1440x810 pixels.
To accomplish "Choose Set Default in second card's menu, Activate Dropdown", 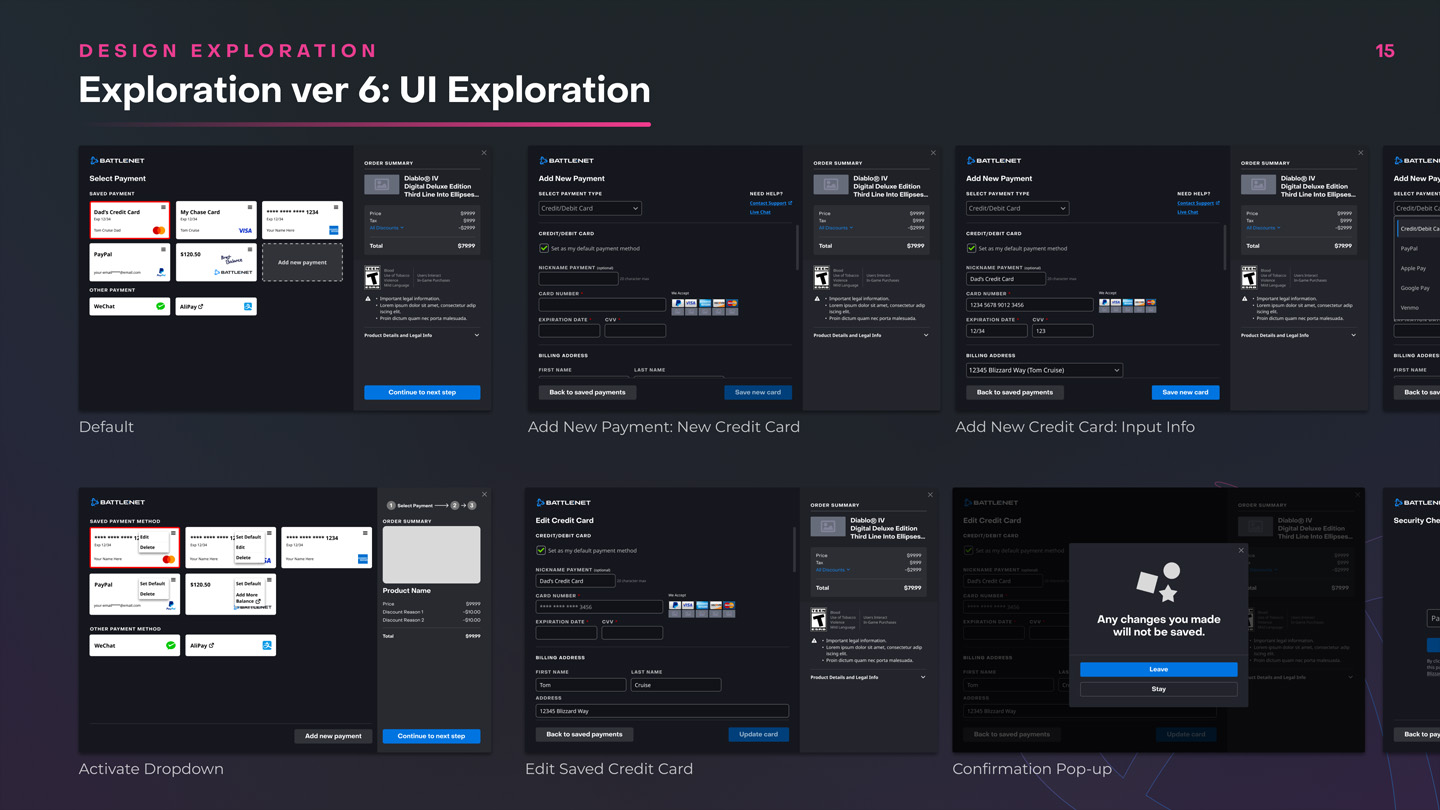I will click(248, 537).
